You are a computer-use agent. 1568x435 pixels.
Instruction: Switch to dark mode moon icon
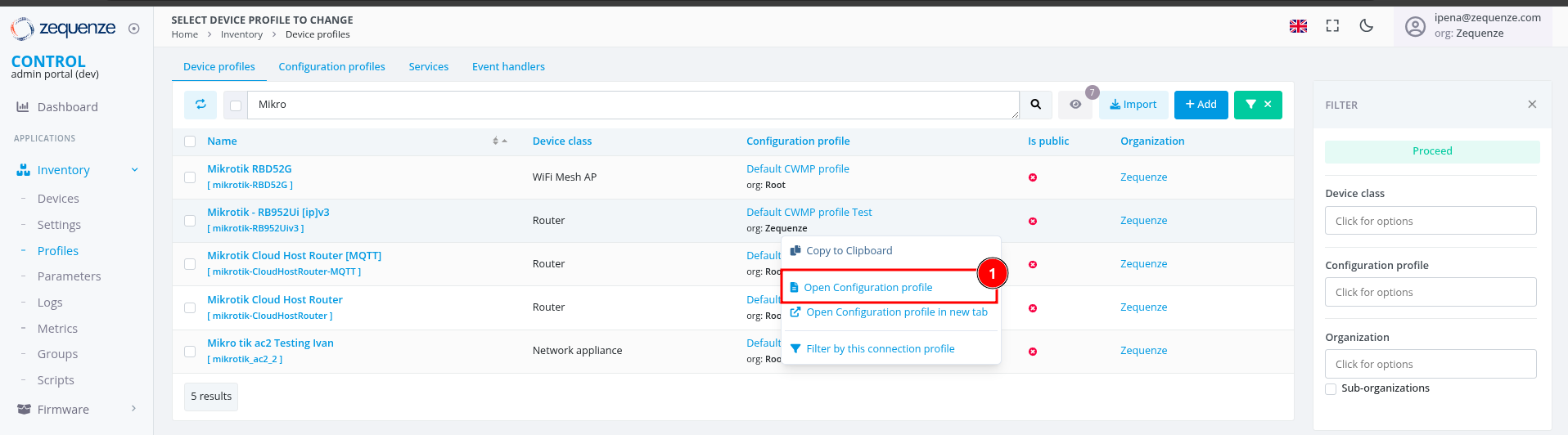1366,26
